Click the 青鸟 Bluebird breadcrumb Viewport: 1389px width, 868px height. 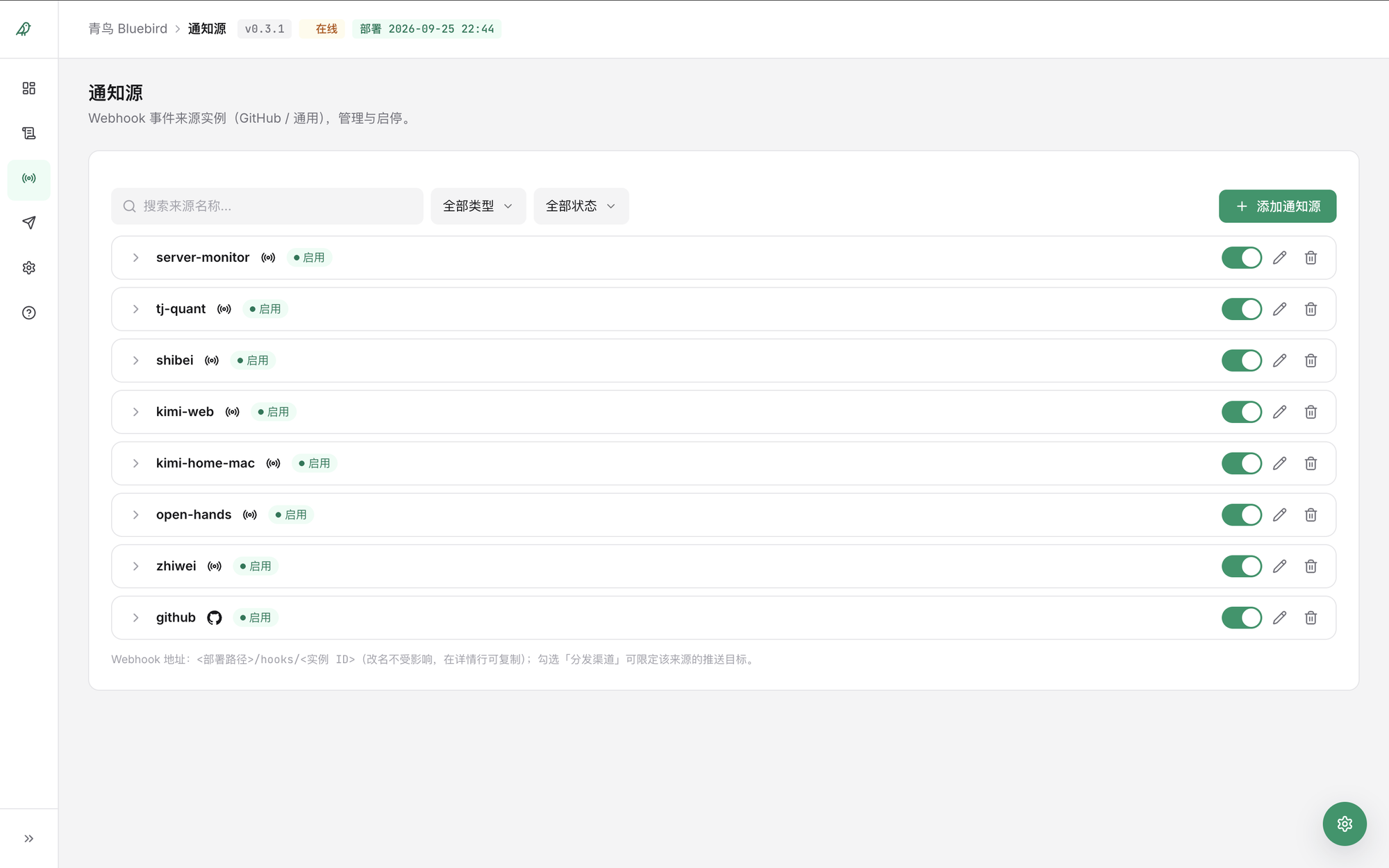pyautogui.click(x=128, y=28)
